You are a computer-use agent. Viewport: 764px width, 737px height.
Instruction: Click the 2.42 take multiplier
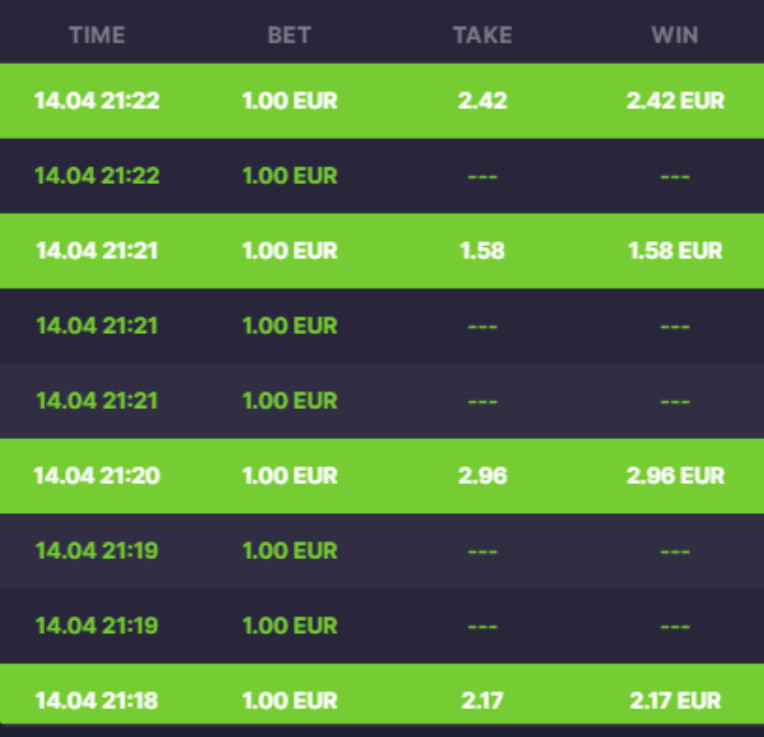482,101
